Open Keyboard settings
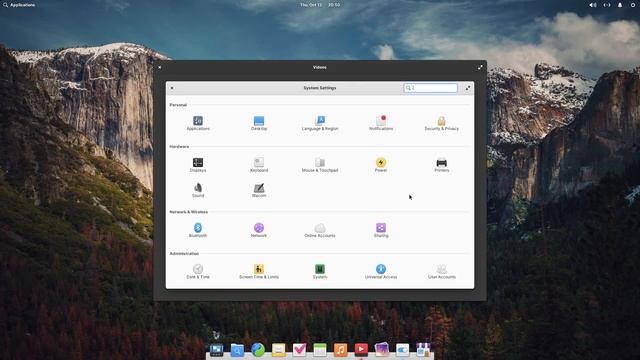 pos(259,165)
